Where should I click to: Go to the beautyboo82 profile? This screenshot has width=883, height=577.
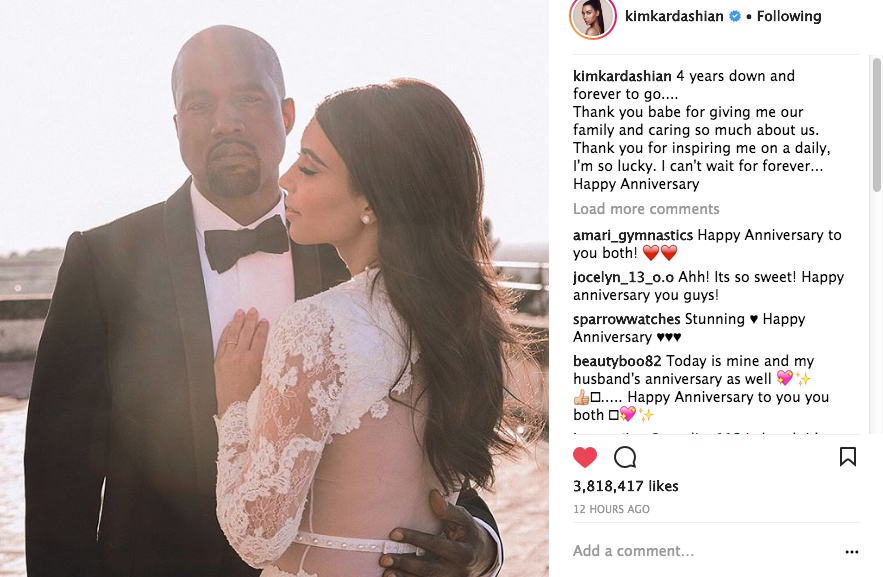(617, 361)
